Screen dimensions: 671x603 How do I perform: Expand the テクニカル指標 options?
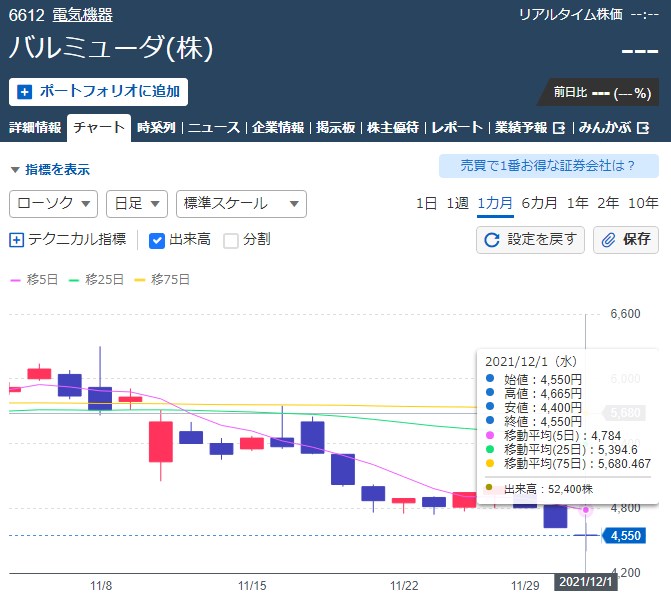68,240
